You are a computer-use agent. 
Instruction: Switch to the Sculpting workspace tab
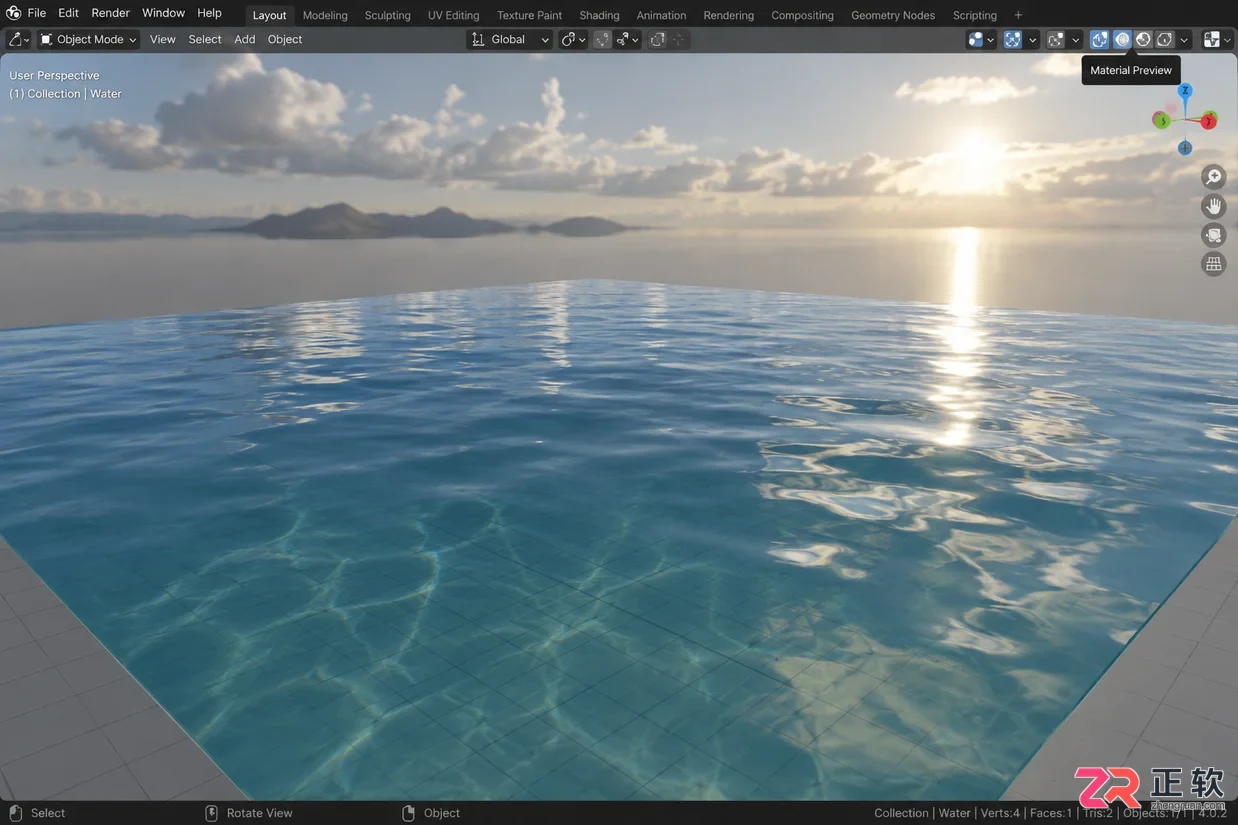pos(387,15)
